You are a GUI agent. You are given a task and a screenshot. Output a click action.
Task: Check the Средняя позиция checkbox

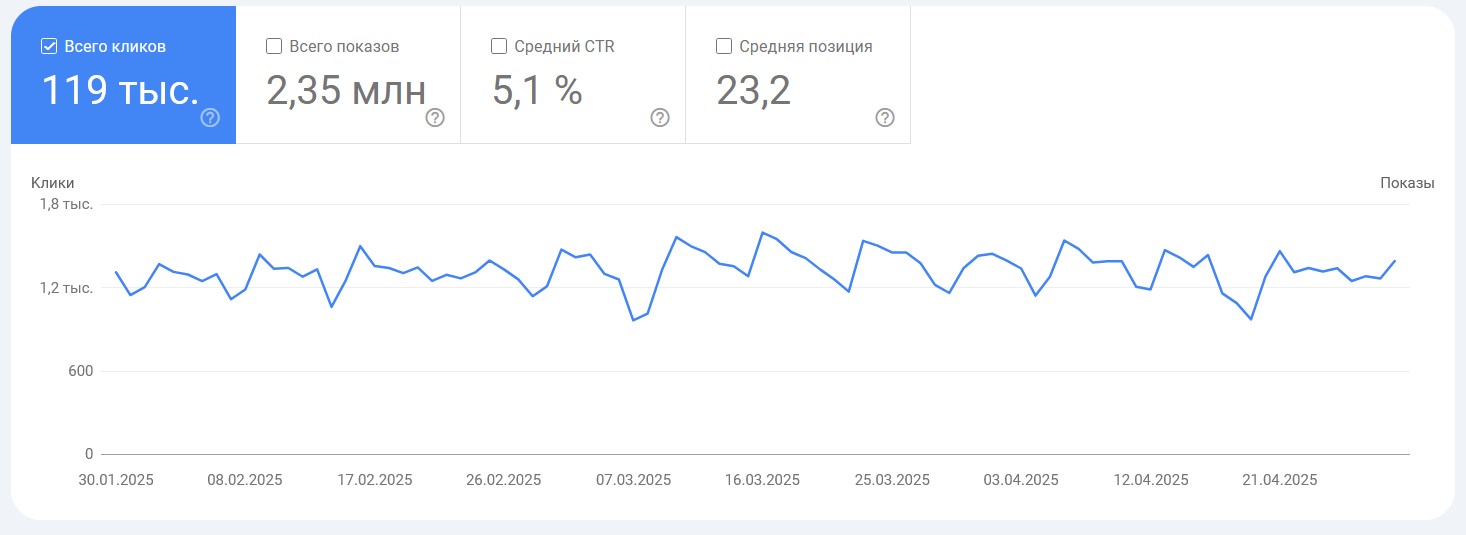pos(724,46)
